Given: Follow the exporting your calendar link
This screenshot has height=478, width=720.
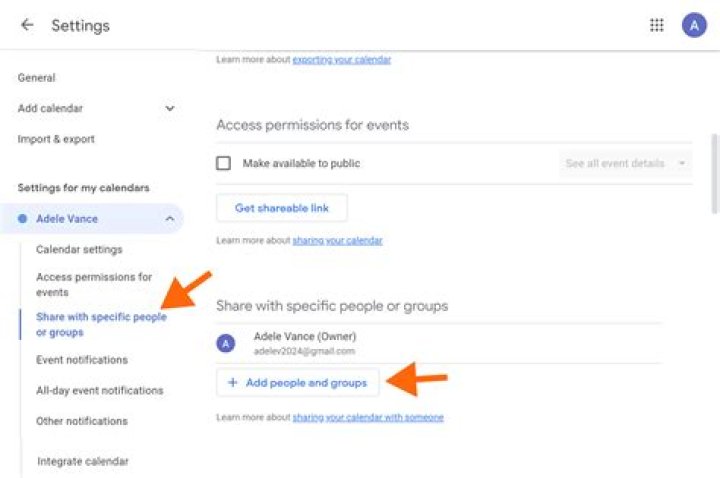Looking at the screenshot, I should click(342, 60).
